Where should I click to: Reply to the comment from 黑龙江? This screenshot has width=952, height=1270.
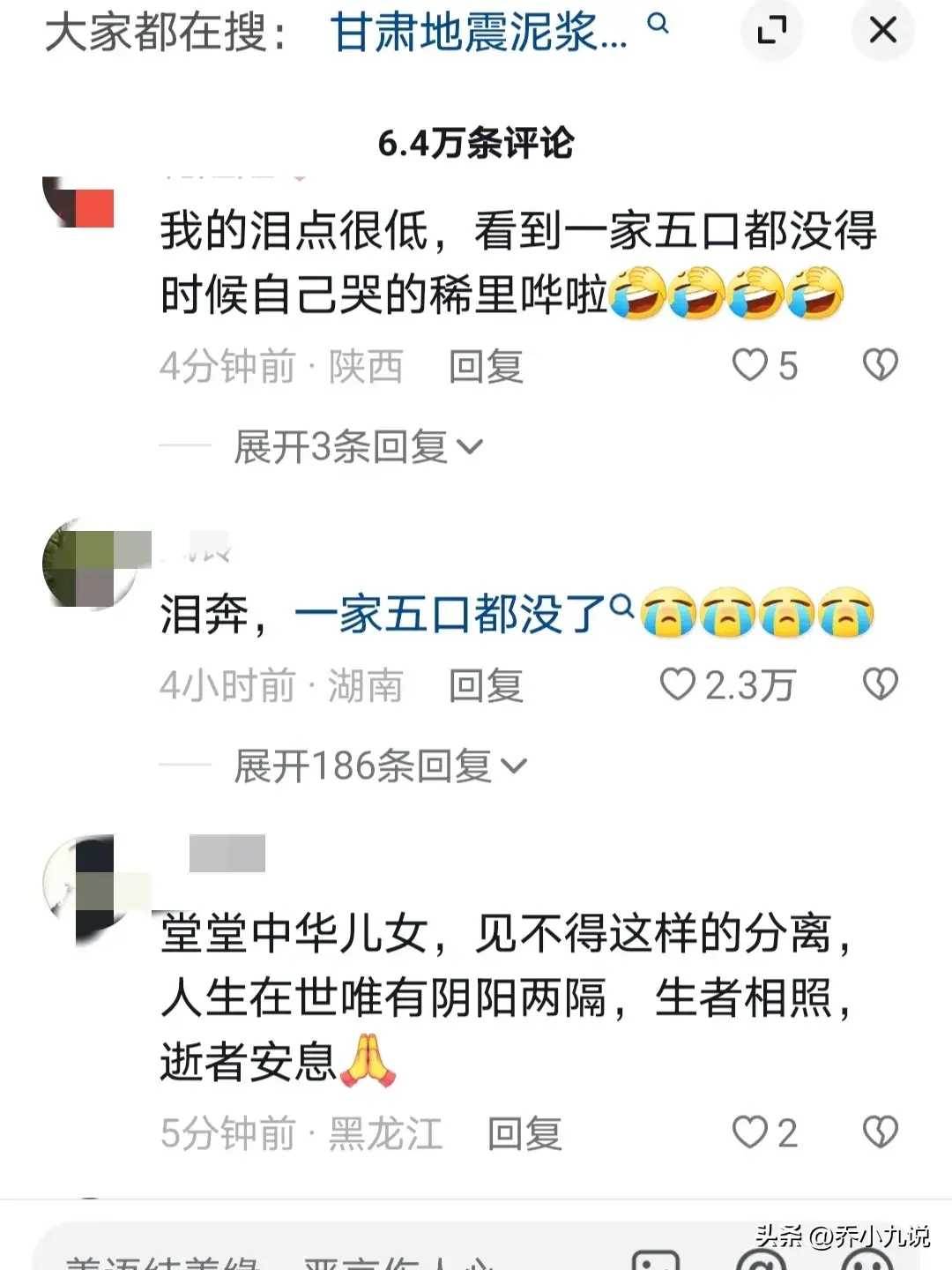(525, 1133)
